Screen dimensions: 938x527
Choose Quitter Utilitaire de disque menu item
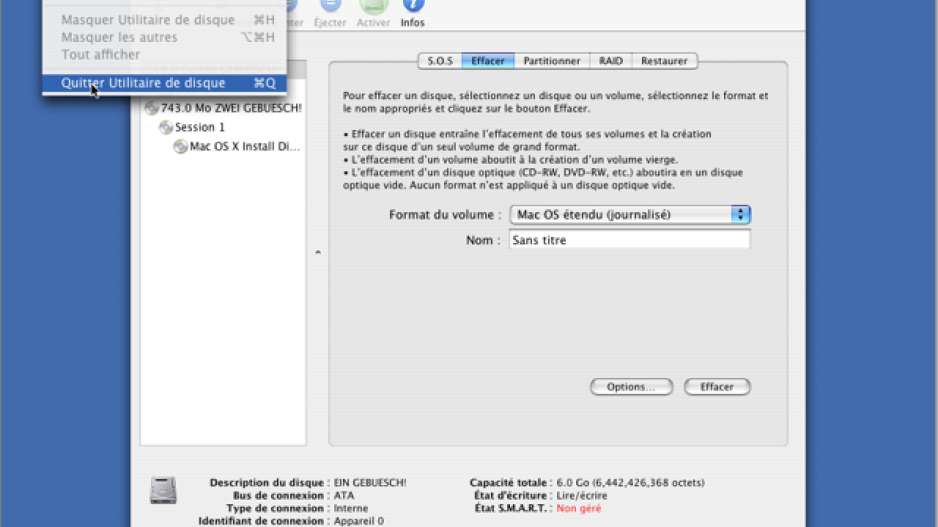click(164, 83)
